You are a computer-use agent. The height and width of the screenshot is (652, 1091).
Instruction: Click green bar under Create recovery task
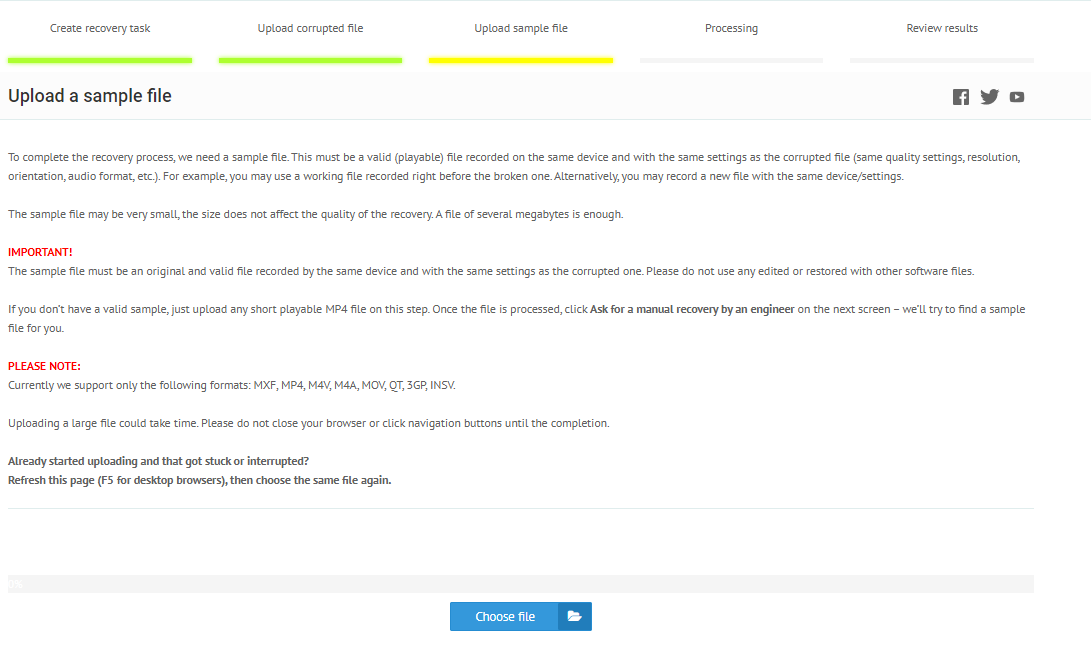(x=100, y=60)
